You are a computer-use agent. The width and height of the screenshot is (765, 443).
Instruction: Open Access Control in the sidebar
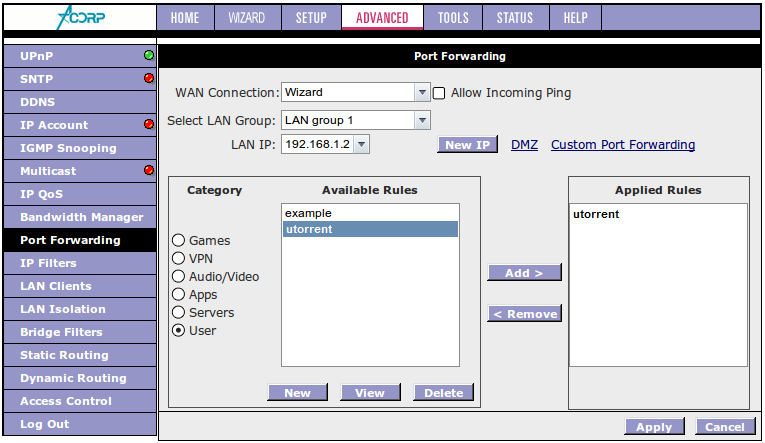80,401
